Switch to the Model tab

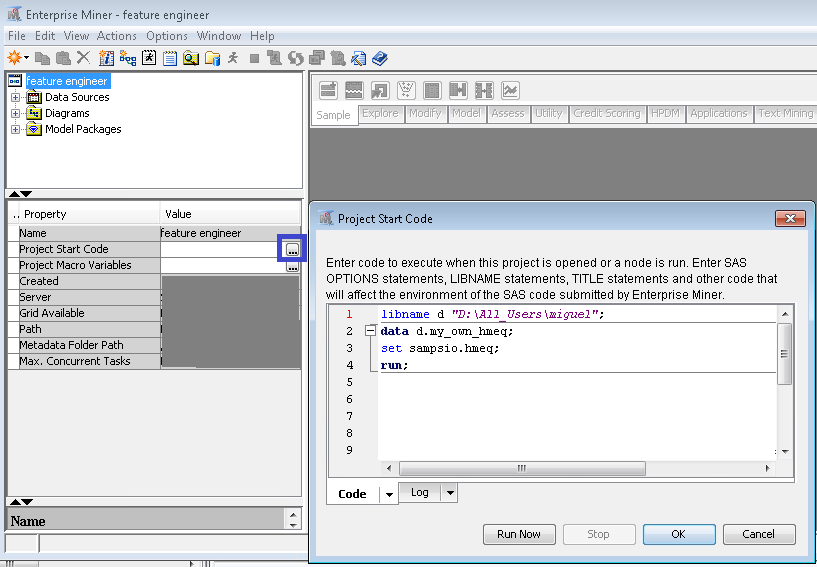[x=466, y=114]
